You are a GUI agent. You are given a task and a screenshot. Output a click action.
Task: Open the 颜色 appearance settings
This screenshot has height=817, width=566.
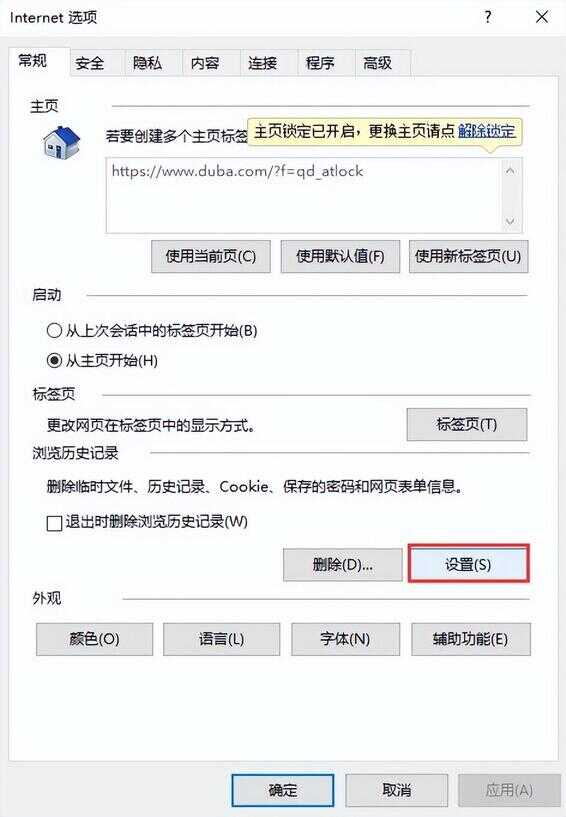tap(94, 639)
